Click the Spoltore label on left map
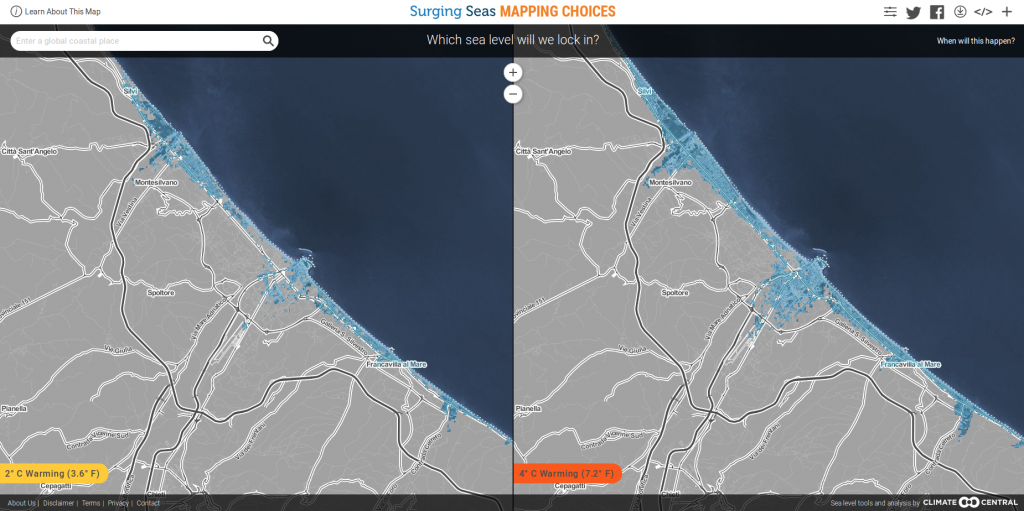The height and width of the screenshot is (511, 1024). coord(161,293)
